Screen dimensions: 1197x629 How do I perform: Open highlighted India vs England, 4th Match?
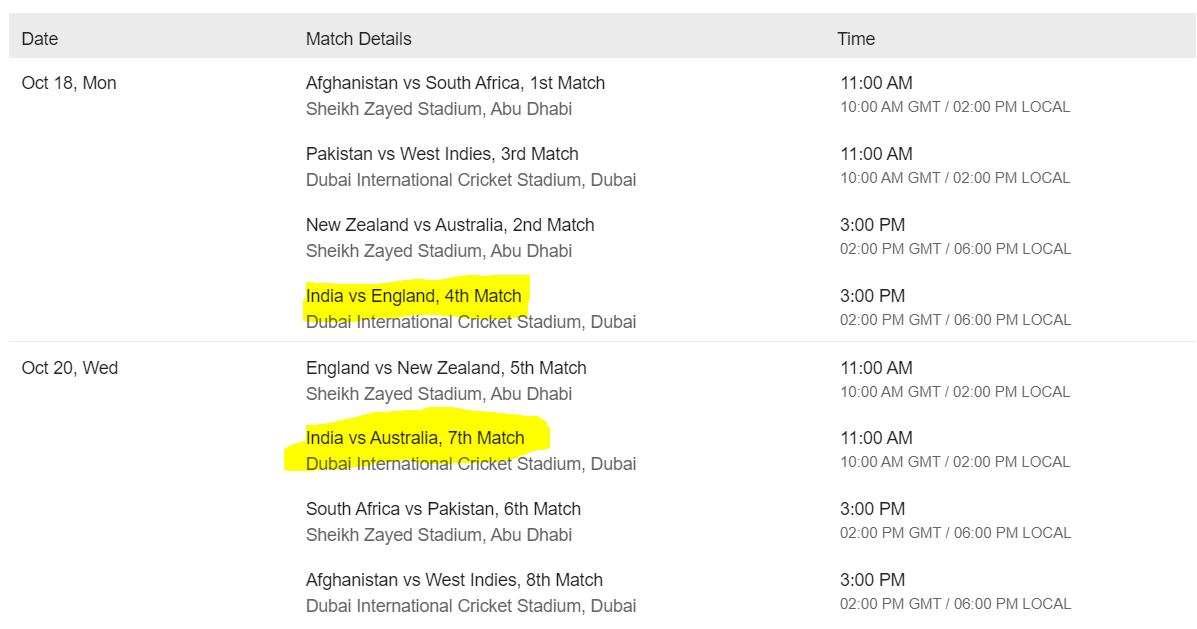click(x=413, y=296)
